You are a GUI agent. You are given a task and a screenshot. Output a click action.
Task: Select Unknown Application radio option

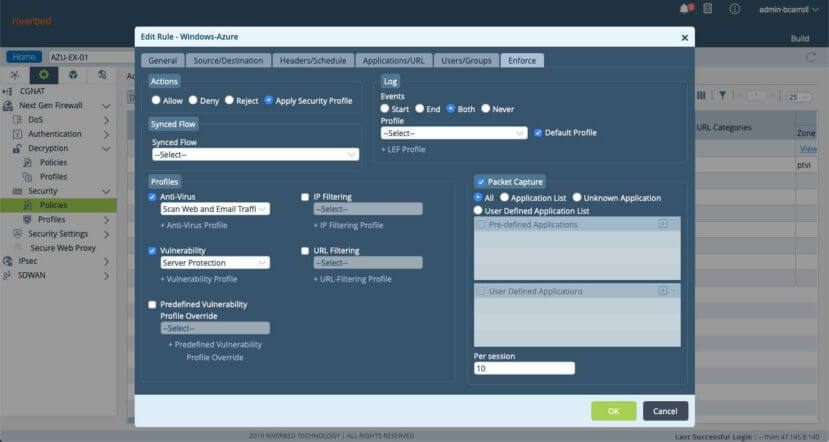coord(577,197)
